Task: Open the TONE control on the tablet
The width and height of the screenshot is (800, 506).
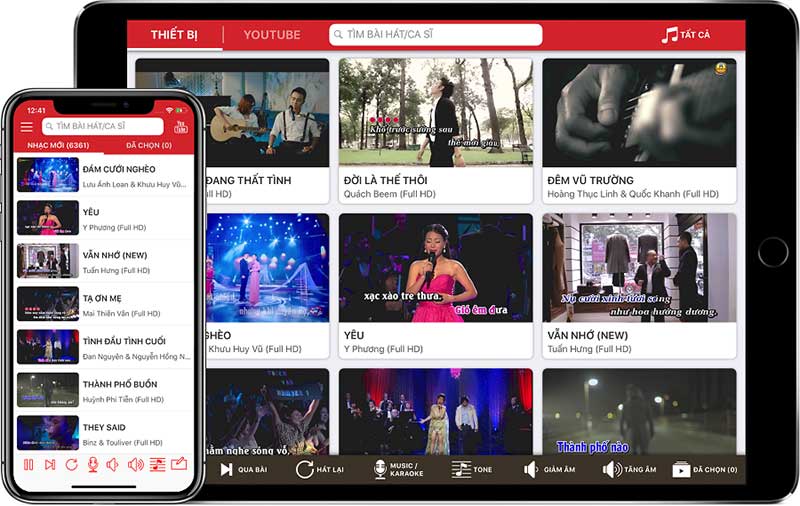Action: [471, 469]
